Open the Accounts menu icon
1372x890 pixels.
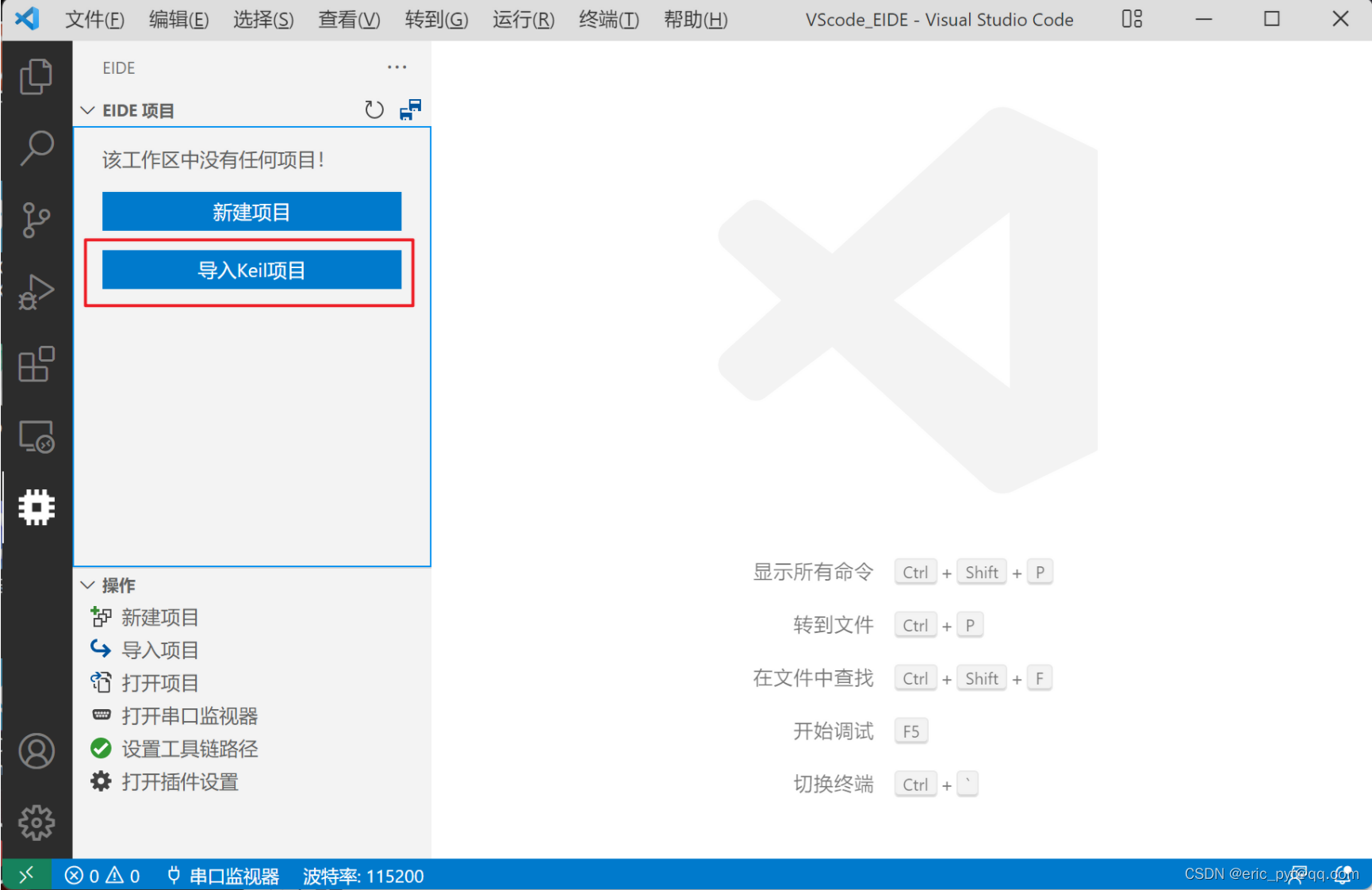(36, 751)
